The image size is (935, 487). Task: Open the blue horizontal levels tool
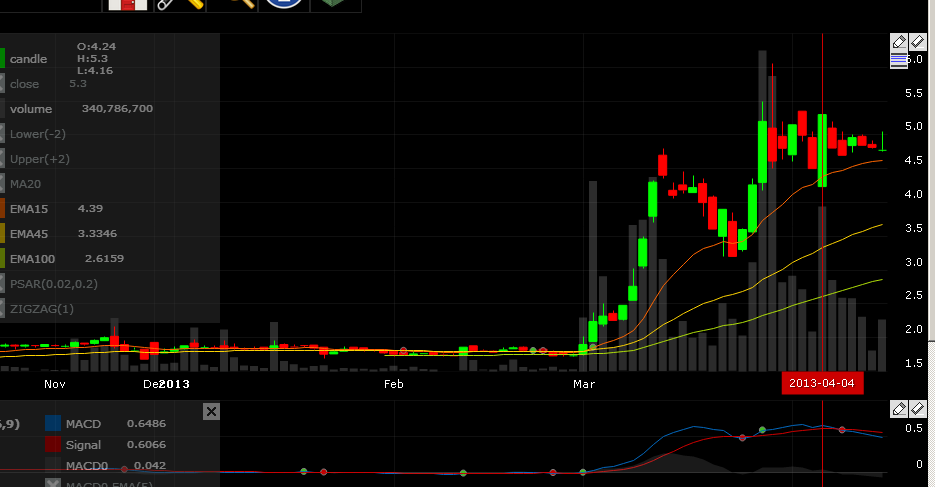899,60
